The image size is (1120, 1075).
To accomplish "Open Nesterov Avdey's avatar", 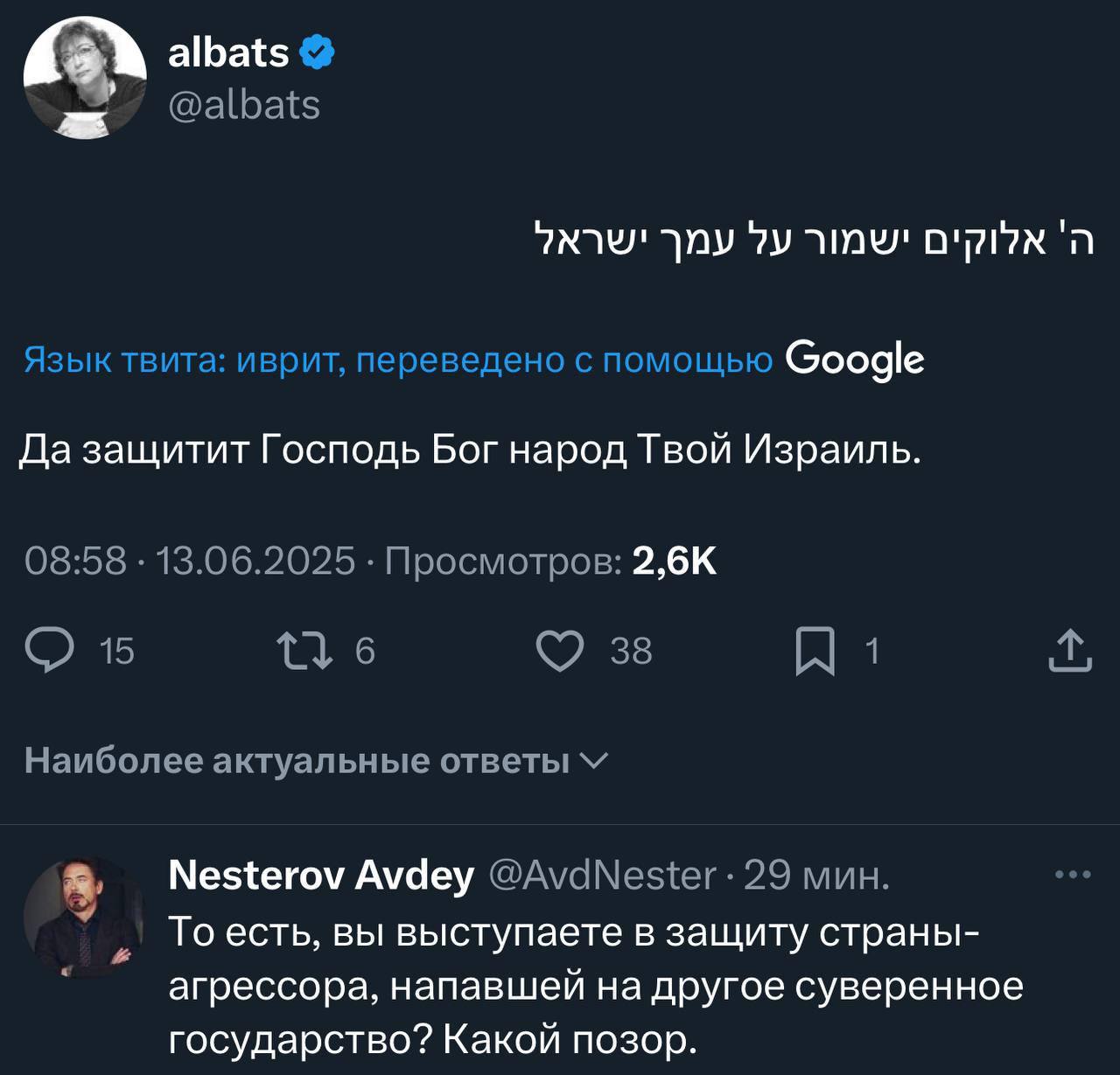I will (x=85, y=917).
